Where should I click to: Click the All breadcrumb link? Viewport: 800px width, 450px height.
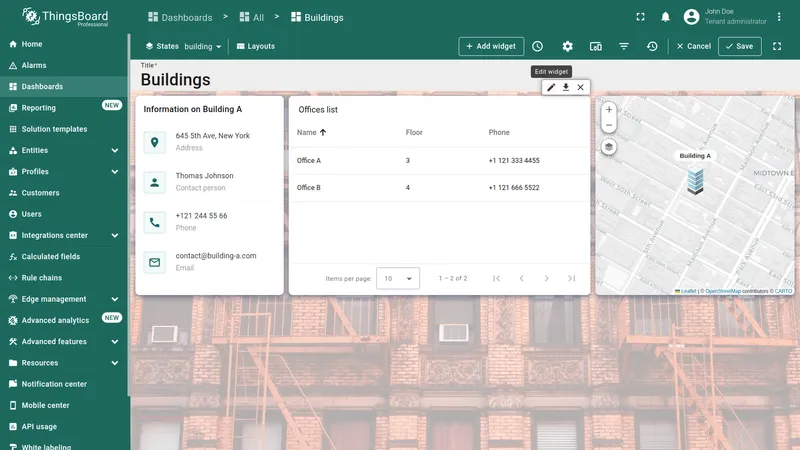tap(252, 17)
